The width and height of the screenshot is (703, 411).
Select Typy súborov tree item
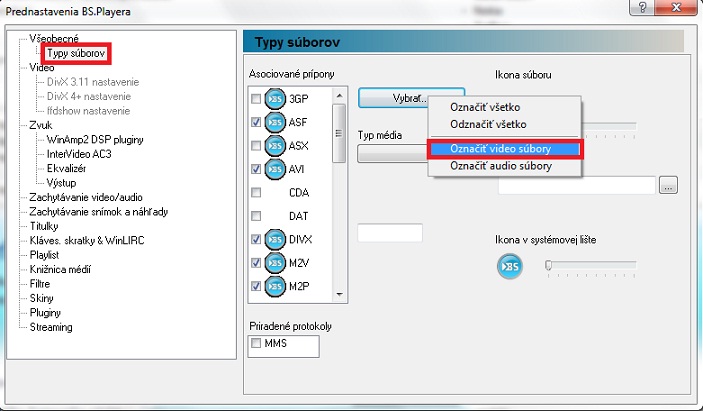(x=76, y=53)
